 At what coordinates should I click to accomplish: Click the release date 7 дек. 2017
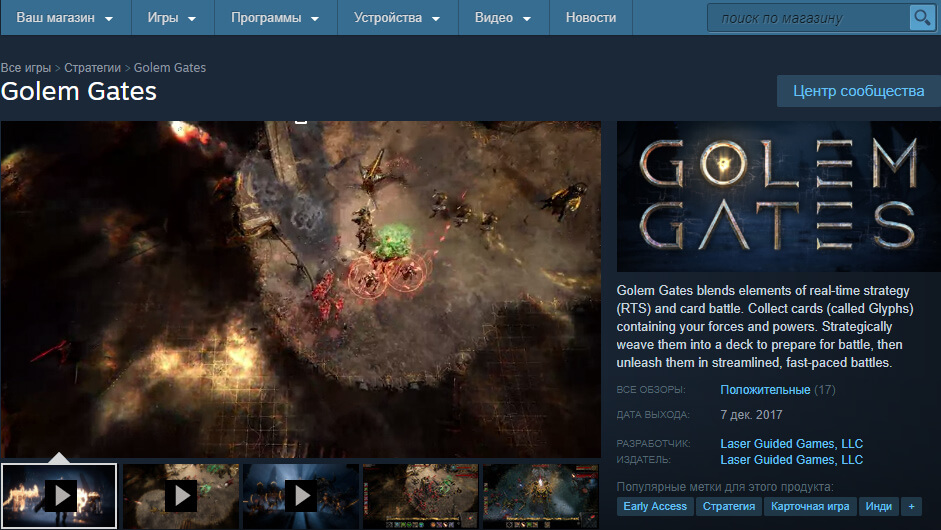tap(751, 415)
